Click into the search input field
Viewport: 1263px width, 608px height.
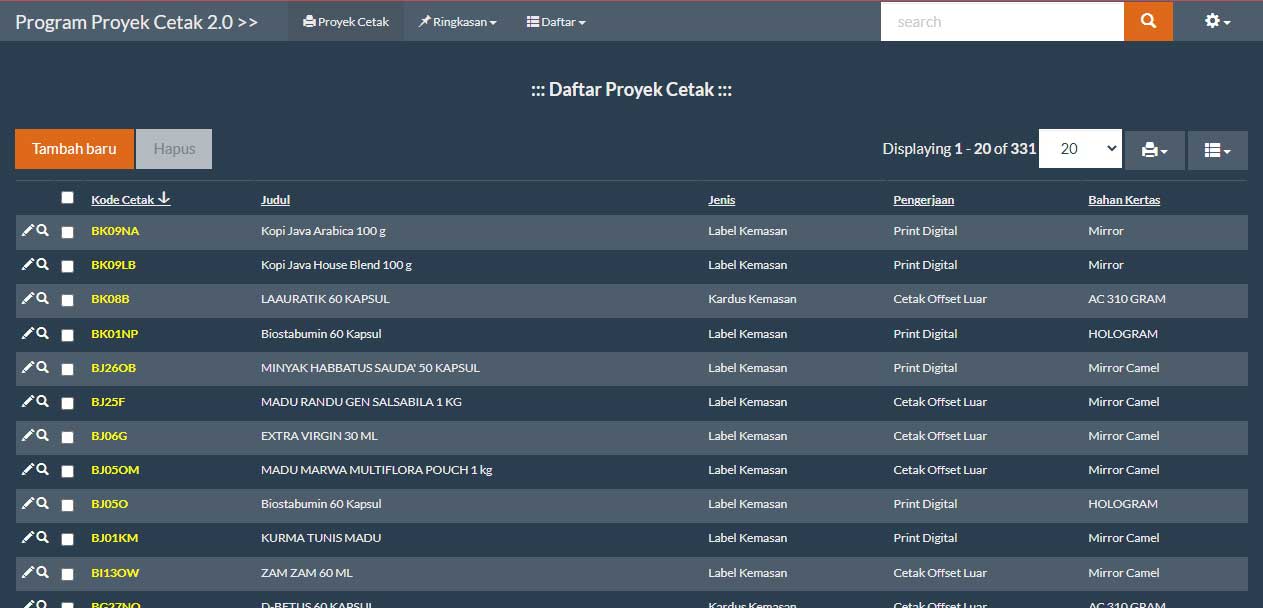(1001, 22)
